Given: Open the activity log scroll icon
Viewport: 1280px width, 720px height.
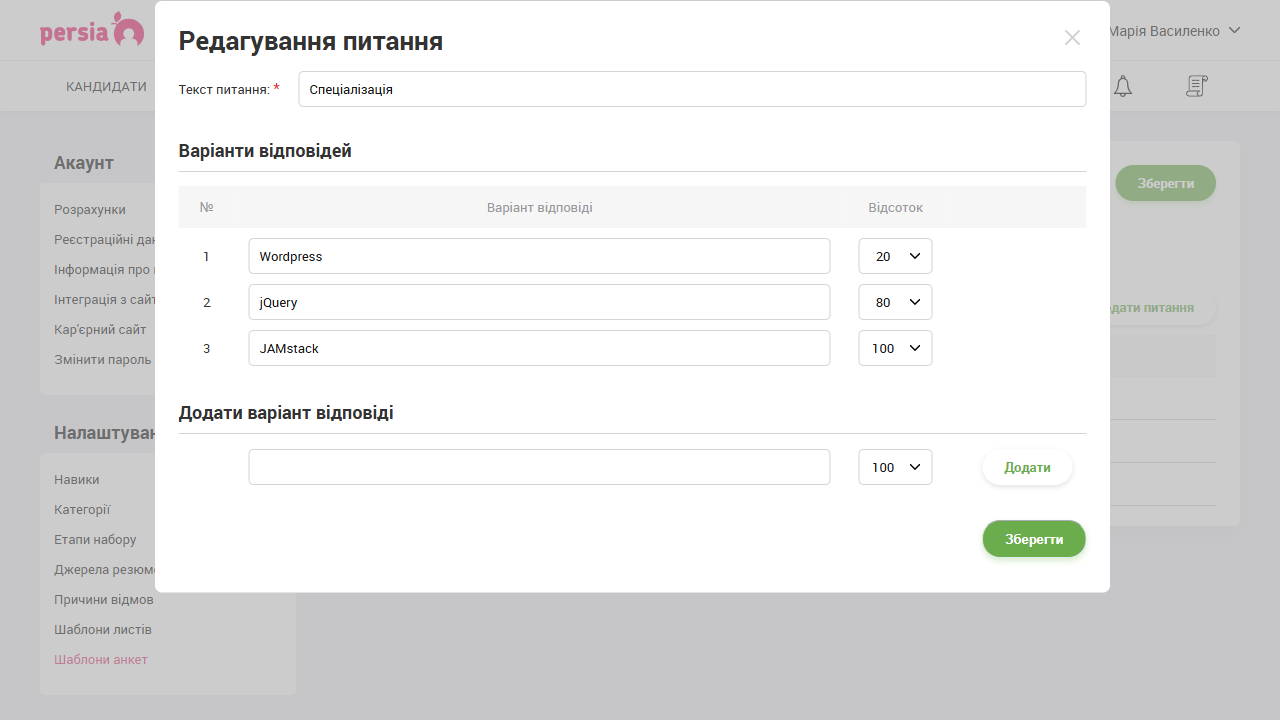Looking at the screenshot, I should pyautogui.click(x=1196, y=86).
